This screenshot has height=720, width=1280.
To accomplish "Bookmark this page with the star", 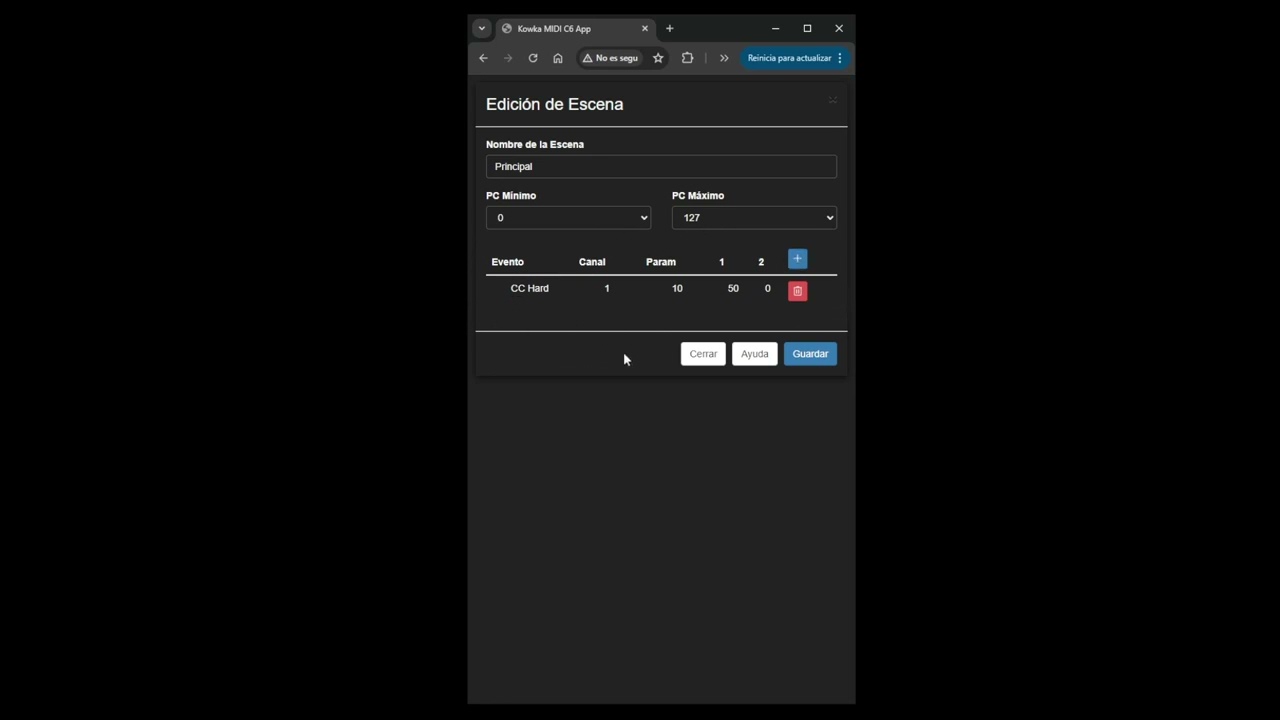I will 658,58.
